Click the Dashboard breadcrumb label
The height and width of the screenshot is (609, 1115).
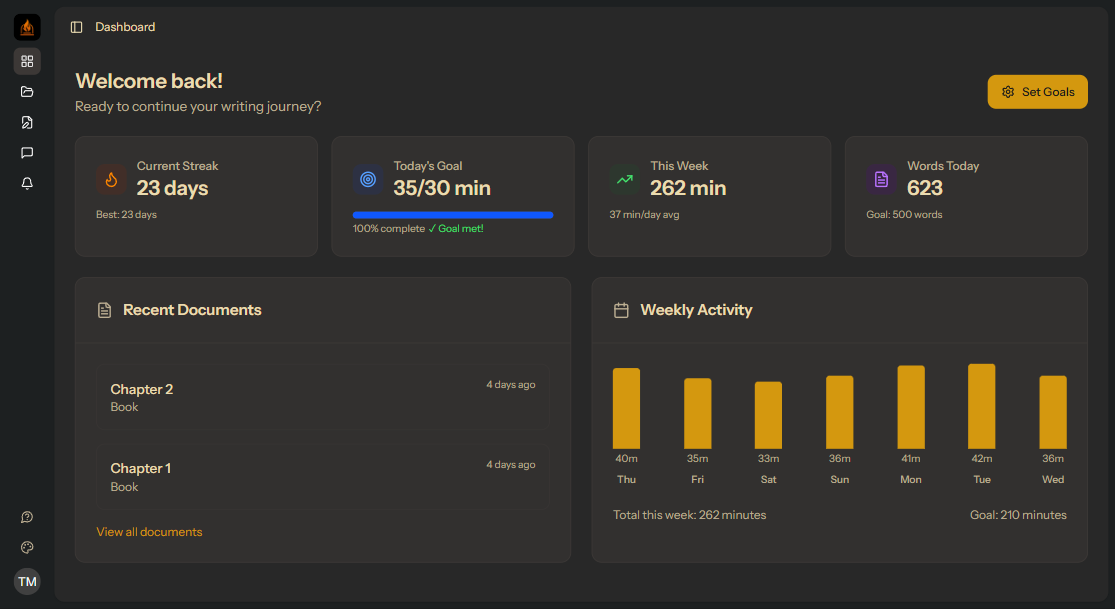pos(123,27)
